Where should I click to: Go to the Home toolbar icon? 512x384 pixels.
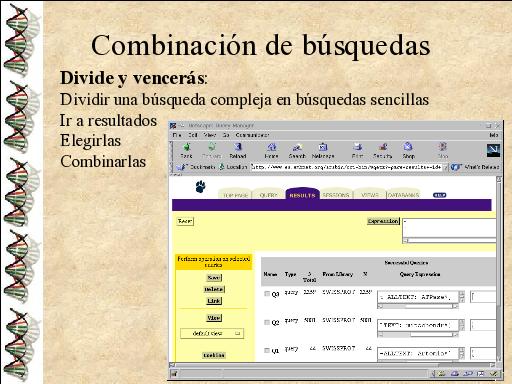271,147
